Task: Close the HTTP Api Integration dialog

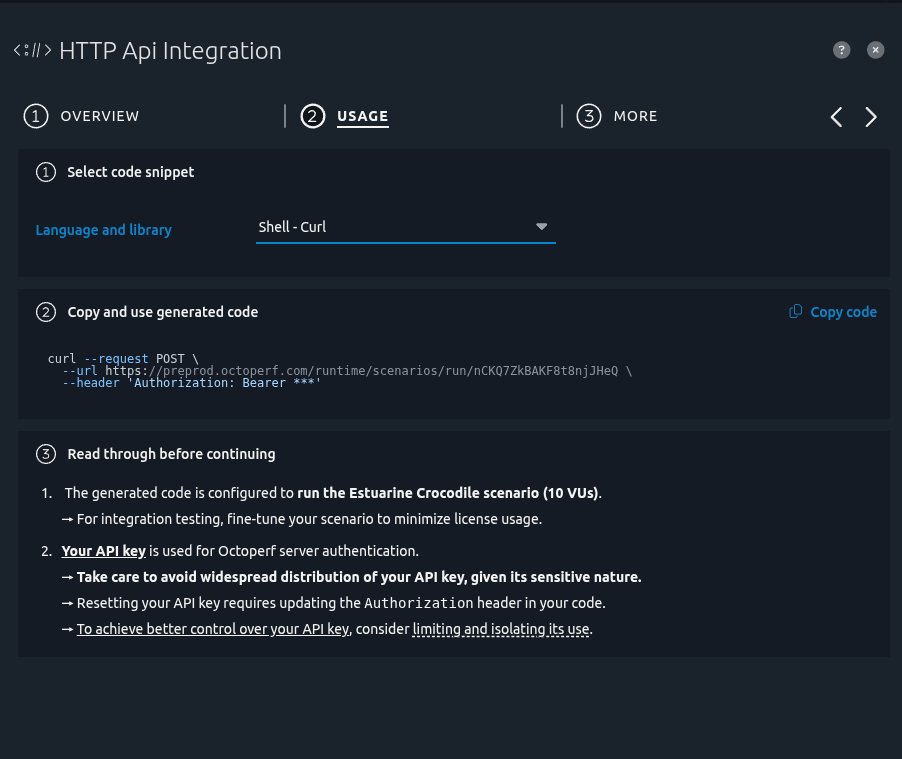Action: [875, 50]
